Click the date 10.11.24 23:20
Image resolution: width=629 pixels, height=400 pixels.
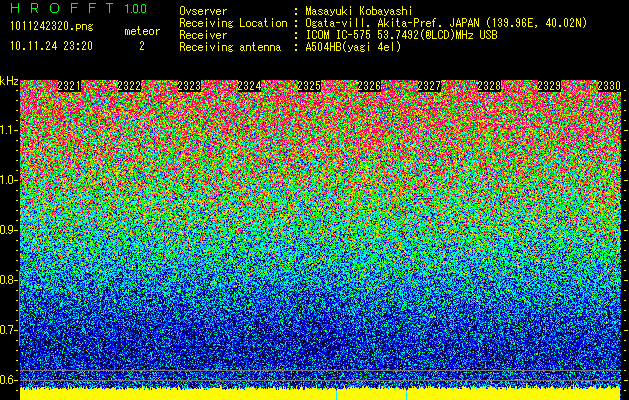51,46
